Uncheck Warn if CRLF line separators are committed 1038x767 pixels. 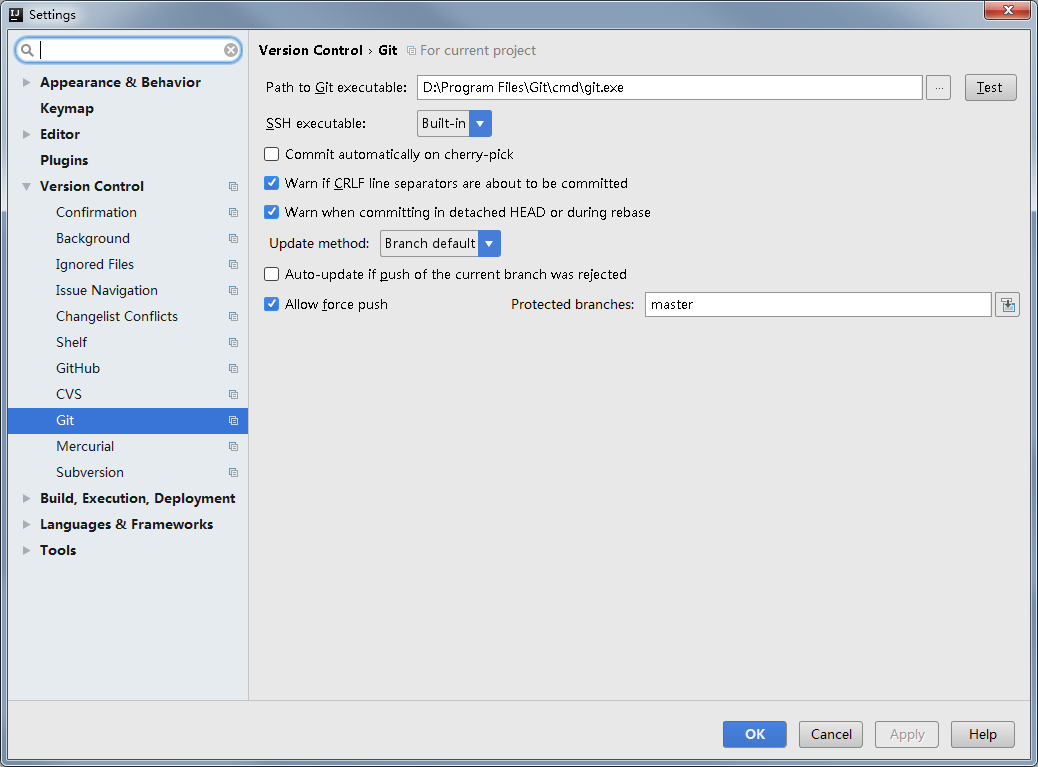[271, 183]
